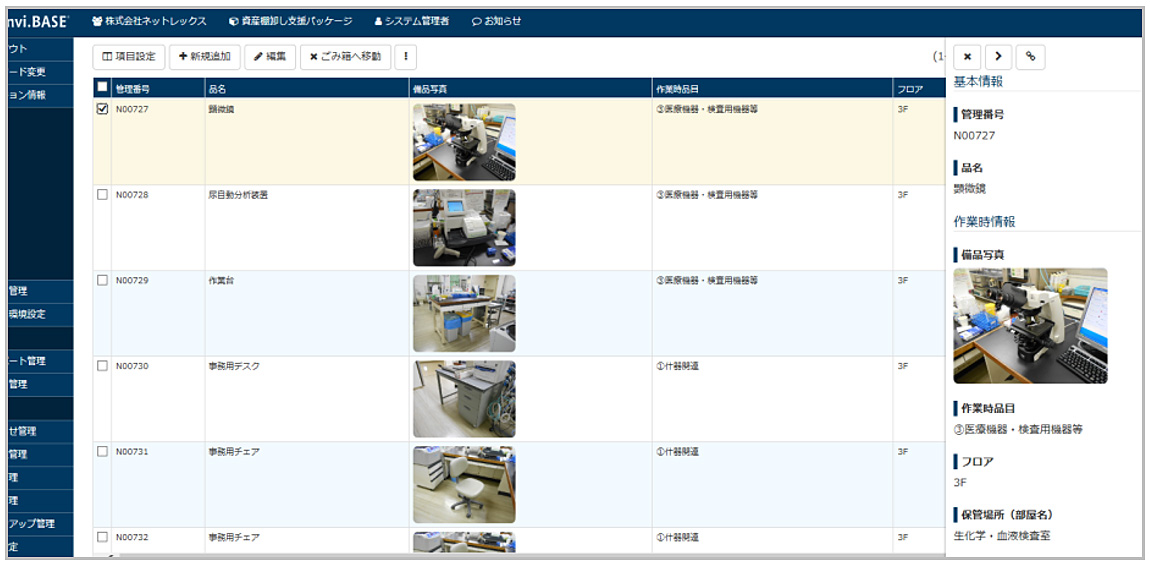
Task: Open the chair photo in row N00731
Action: (x=464, y=485)
